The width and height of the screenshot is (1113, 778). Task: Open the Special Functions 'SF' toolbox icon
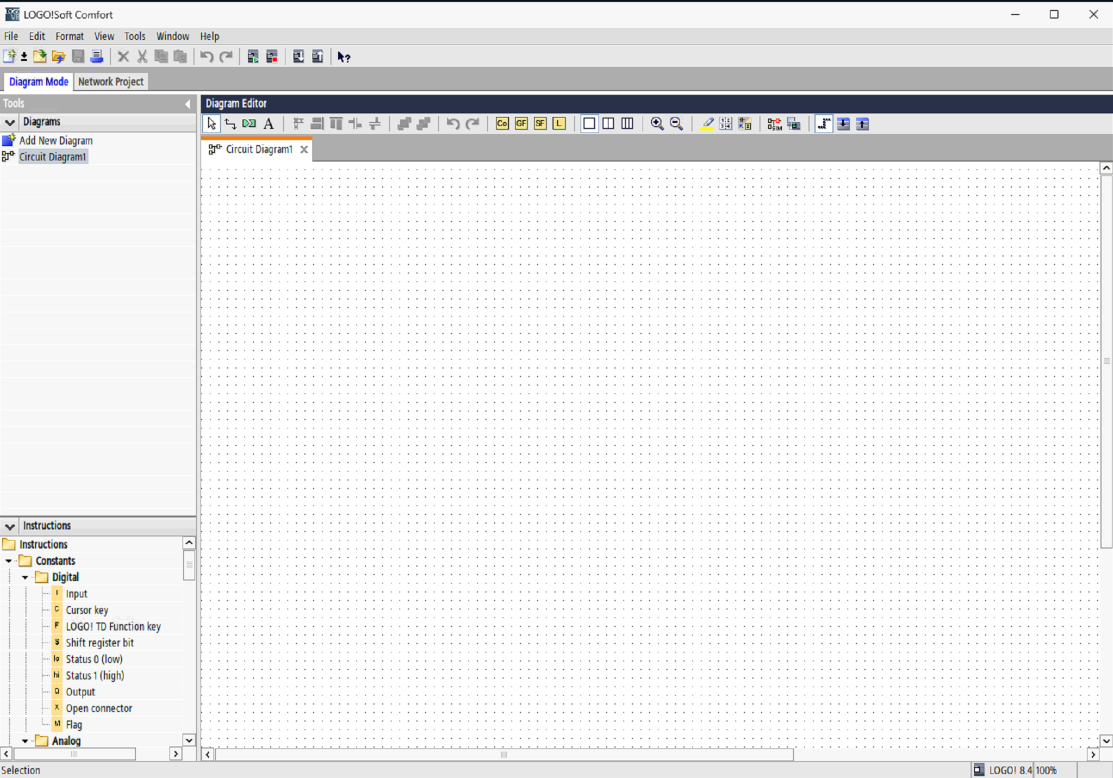coord(540,124)
